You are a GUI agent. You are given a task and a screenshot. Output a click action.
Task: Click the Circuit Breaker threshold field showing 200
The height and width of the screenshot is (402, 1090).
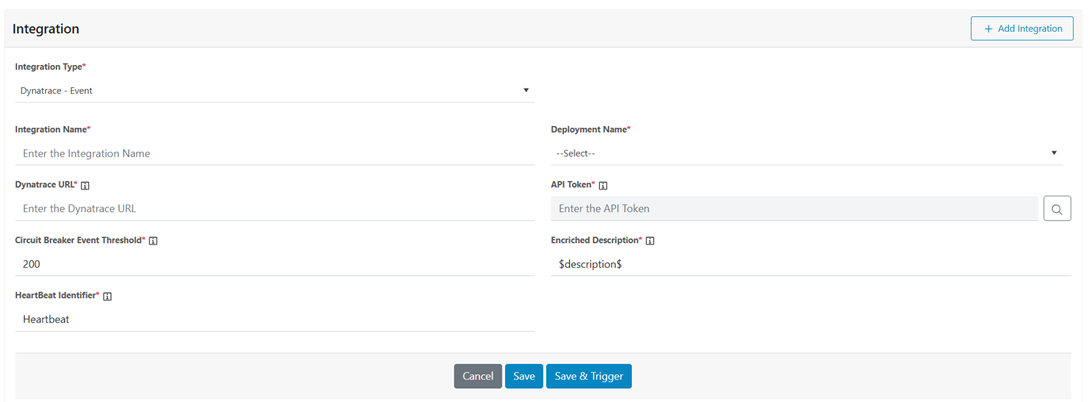(275, 264)
